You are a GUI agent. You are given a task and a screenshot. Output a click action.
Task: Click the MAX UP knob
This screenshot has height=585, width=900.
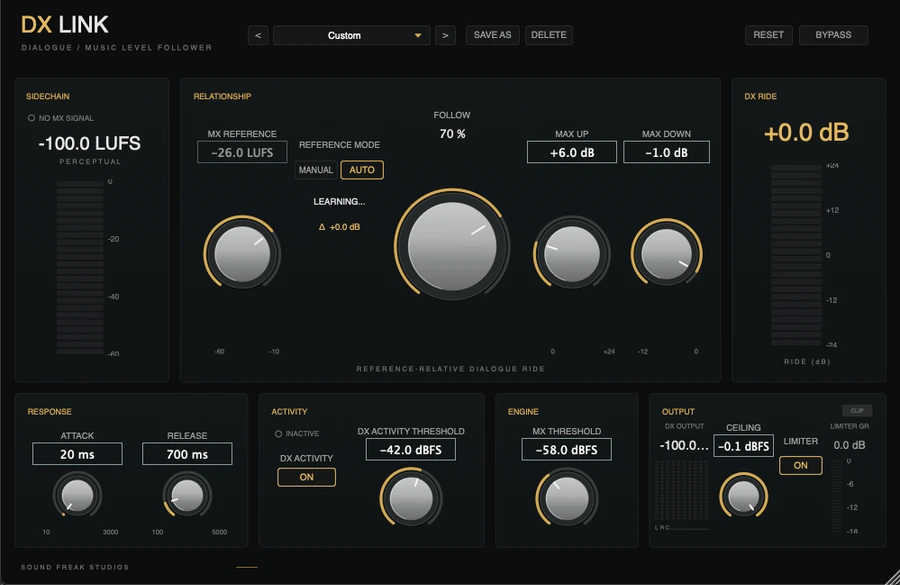[x=572, y=253]
